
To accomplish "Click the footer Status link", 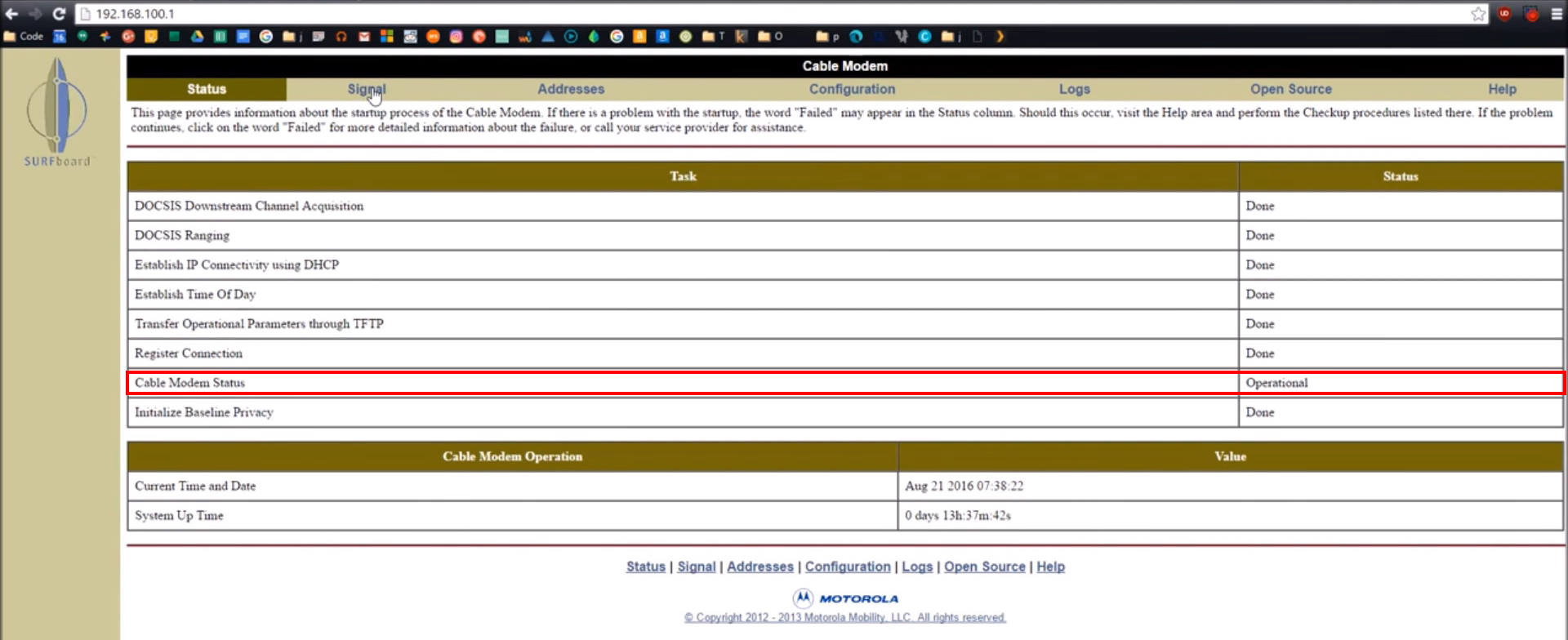I will (646, 567).
